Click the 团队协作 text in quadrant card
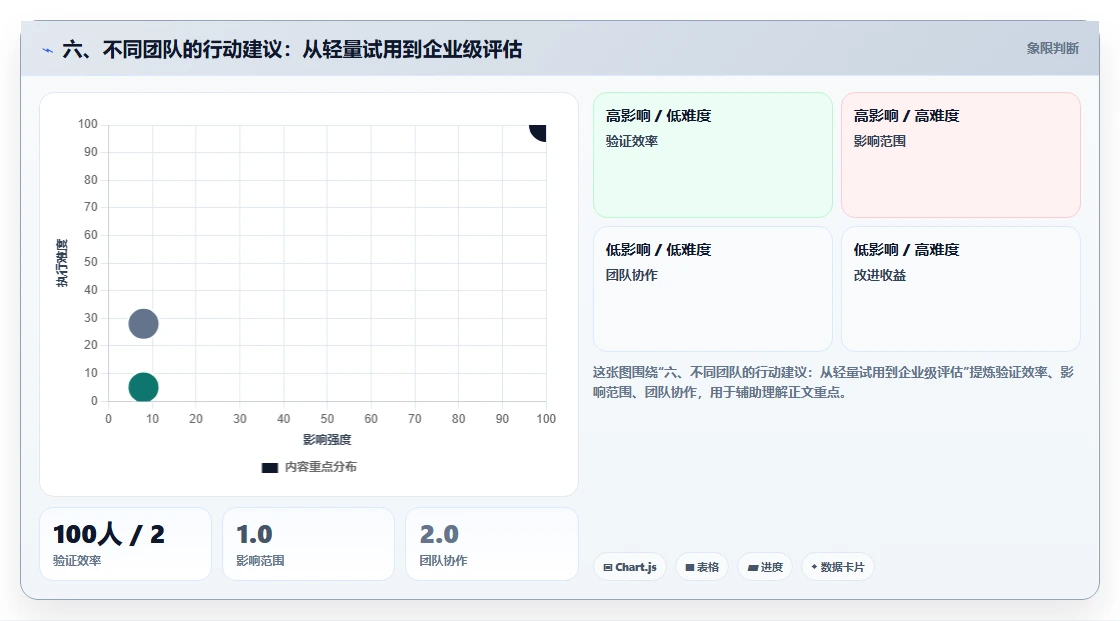This screenshot has width=1120, height=621. click(x=632, y=275)
